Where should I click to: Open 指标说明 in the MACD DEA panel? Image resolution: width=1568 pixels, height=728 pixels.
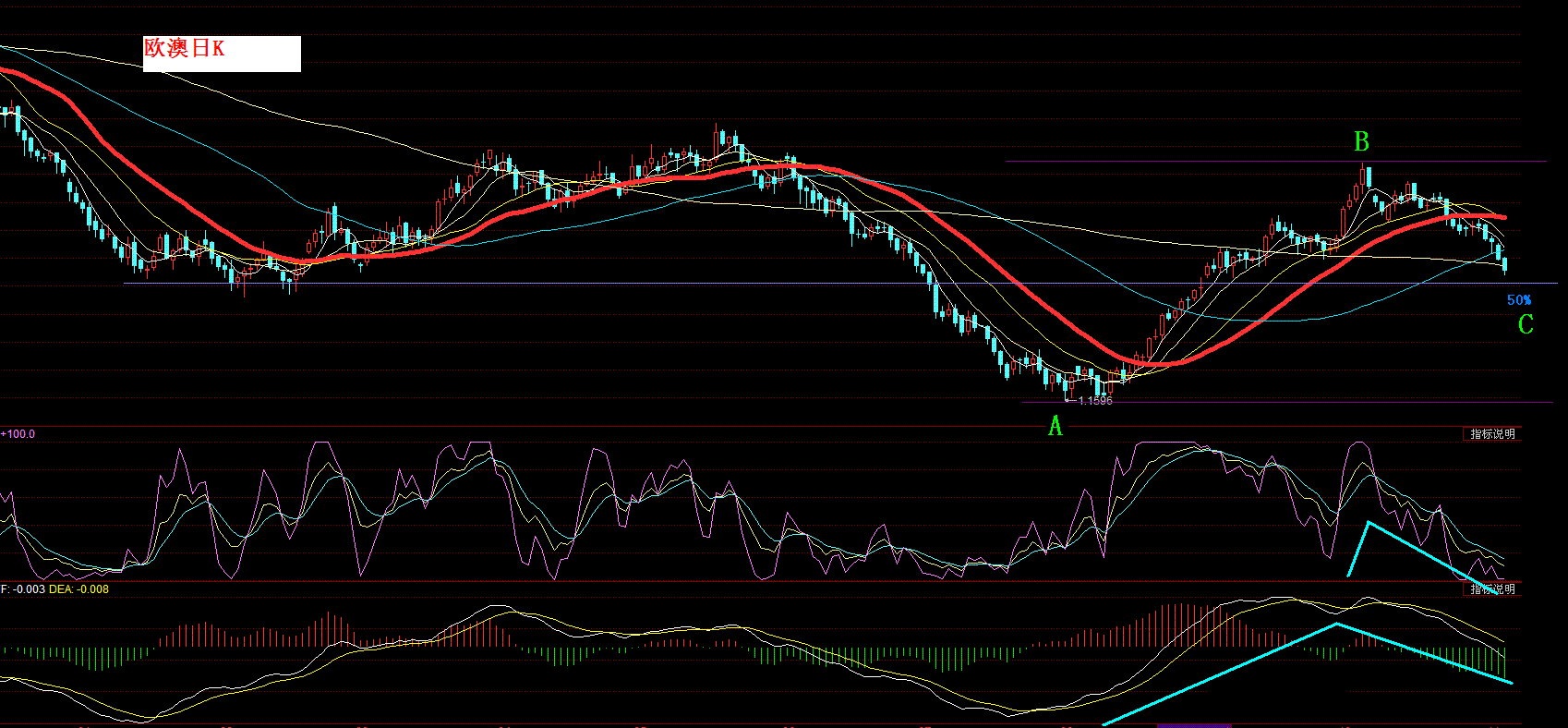tap(1491, 588)
